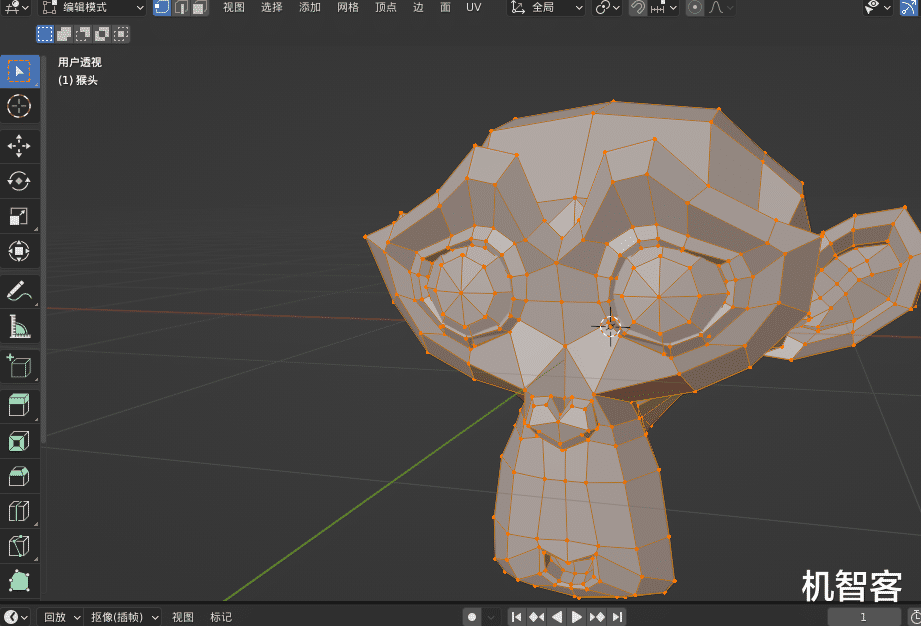
Task: Select the Rotate tool
Action: 19,181
